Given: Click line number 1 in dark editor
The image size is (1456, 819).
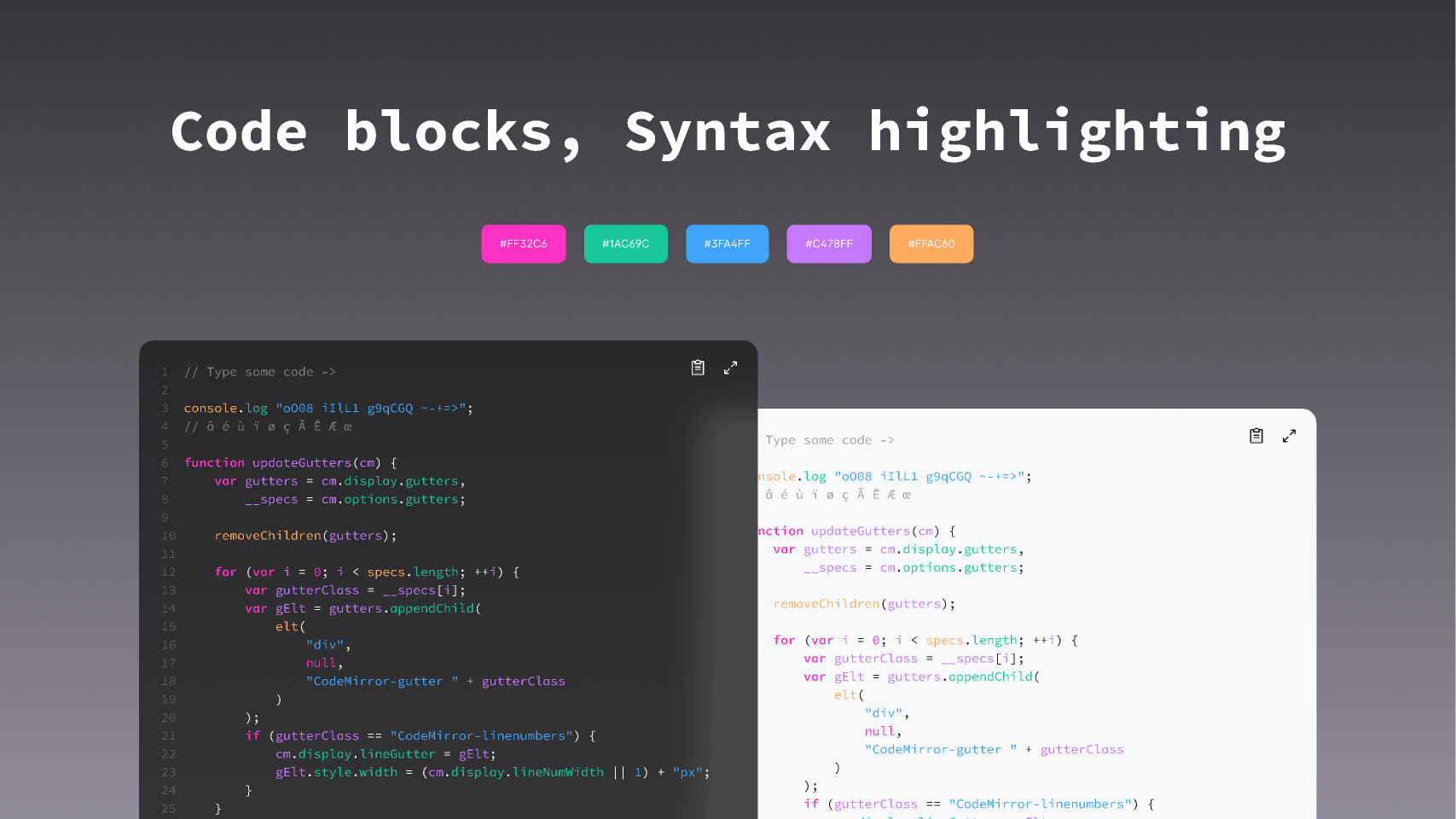Looking at the screenshot, I should tap(165, 372).
